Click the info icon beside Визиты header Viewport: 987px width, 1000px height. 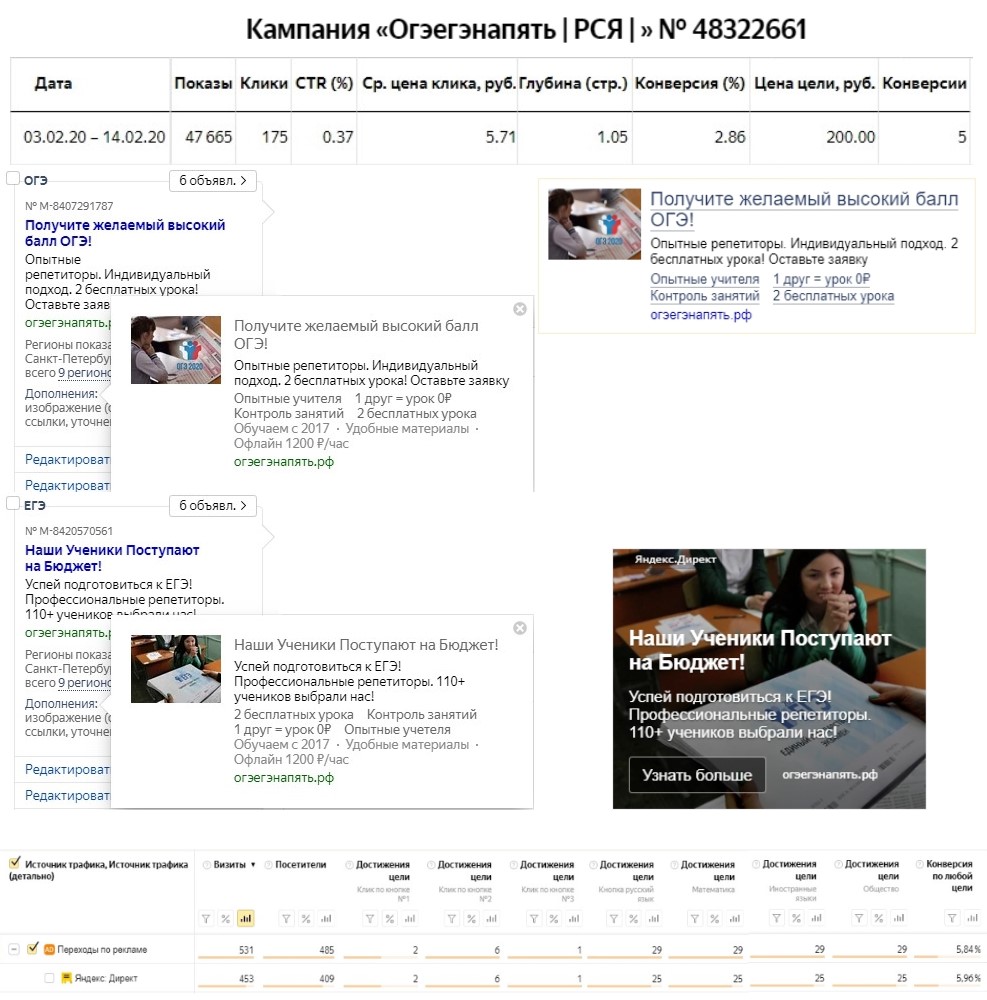207,865
